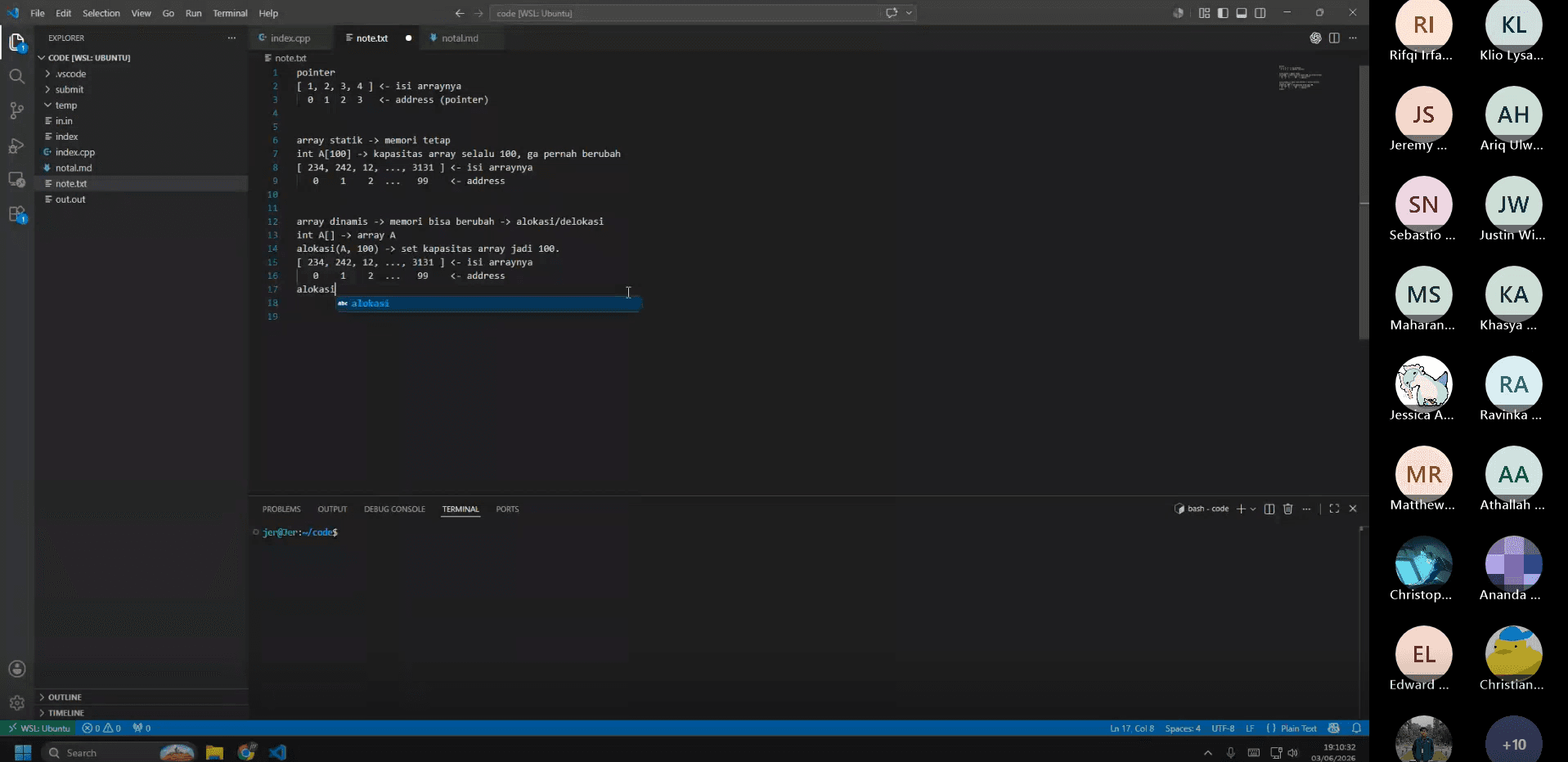Screen dimensions: 1568x762
Task: Collapse the CODE [WSL: UBUNTU] root folder
Action: [x=141, y=57]
